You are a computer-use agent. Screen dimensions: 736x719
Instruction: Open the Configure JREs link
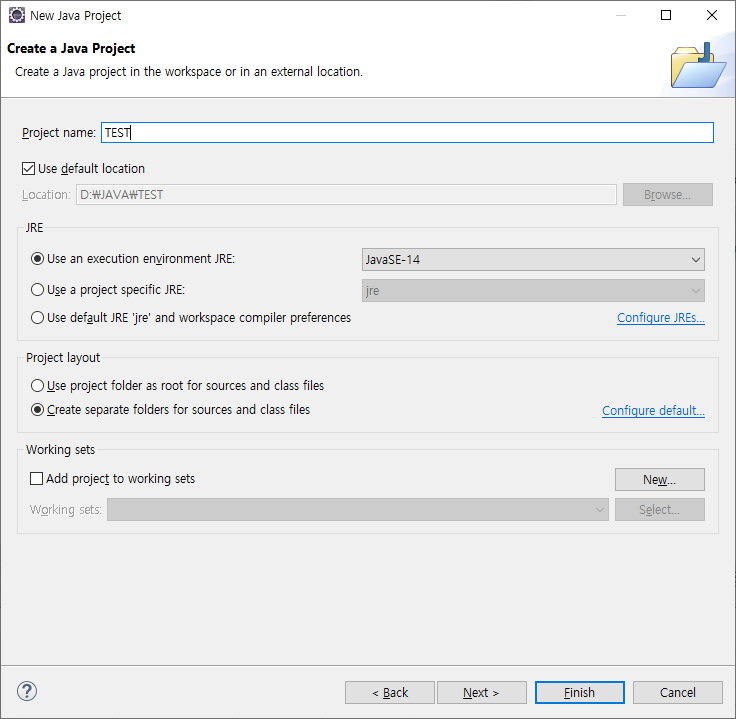pyautogui.click(x=661, y=318)
